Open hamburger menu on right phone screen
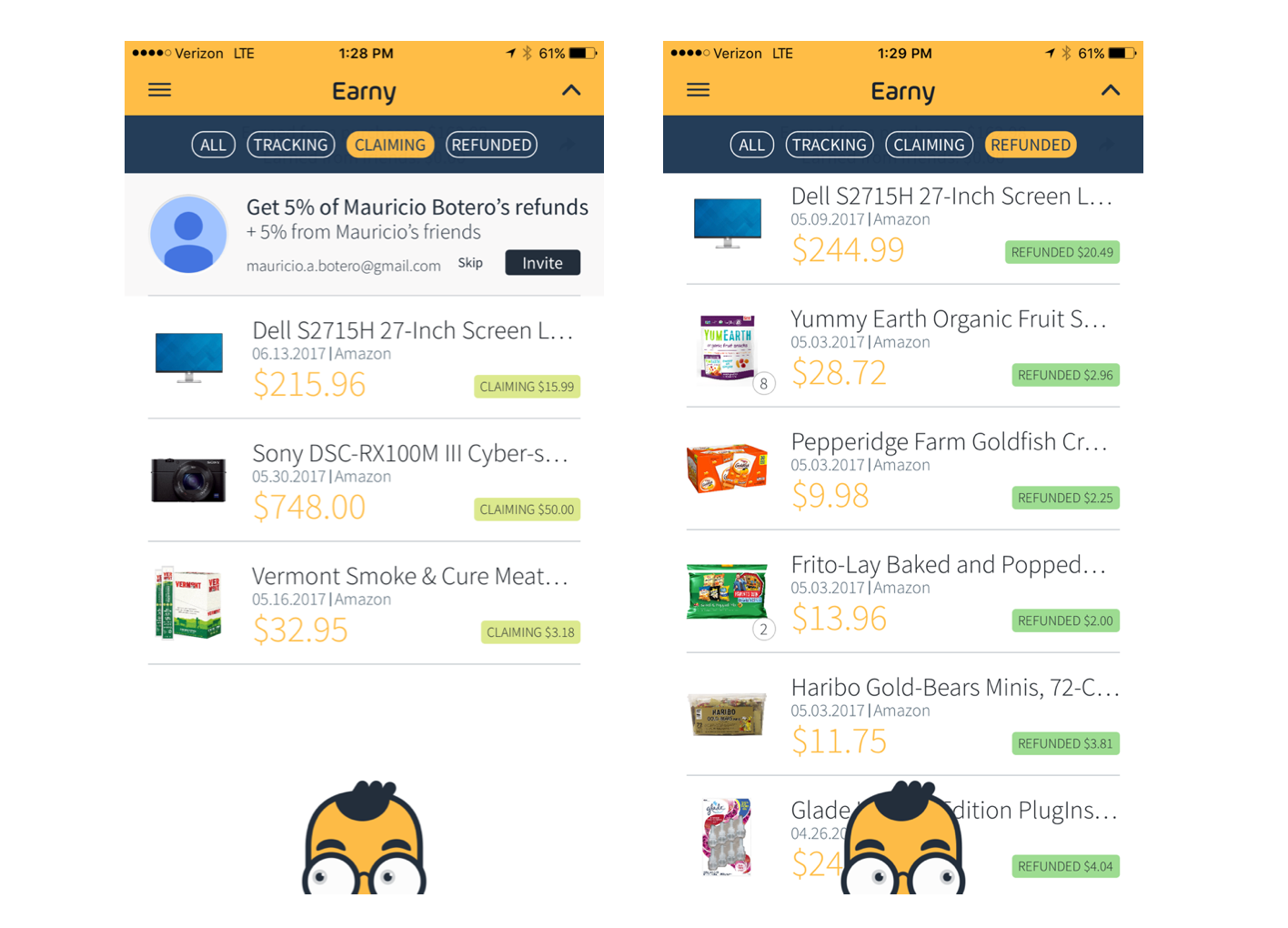Screen dimensions: 1288x928 pyautogui.click(x=698, y=90)
